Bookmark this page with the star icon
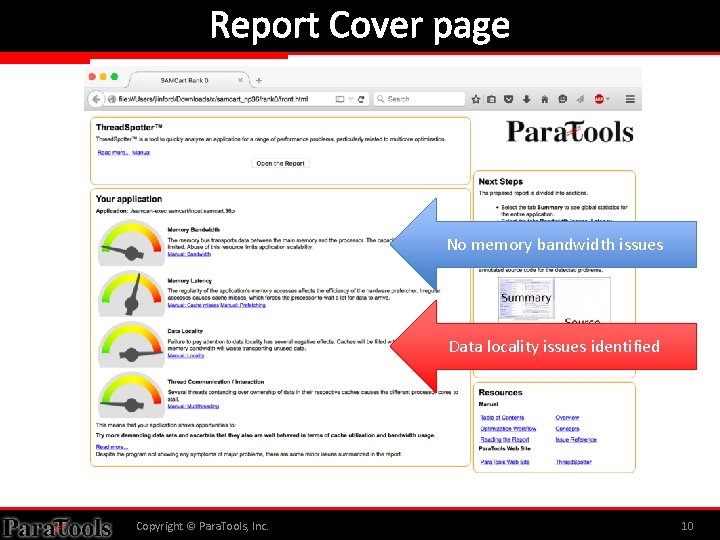Viewport: 720px width, 540px height. click(x=476, y=99)
